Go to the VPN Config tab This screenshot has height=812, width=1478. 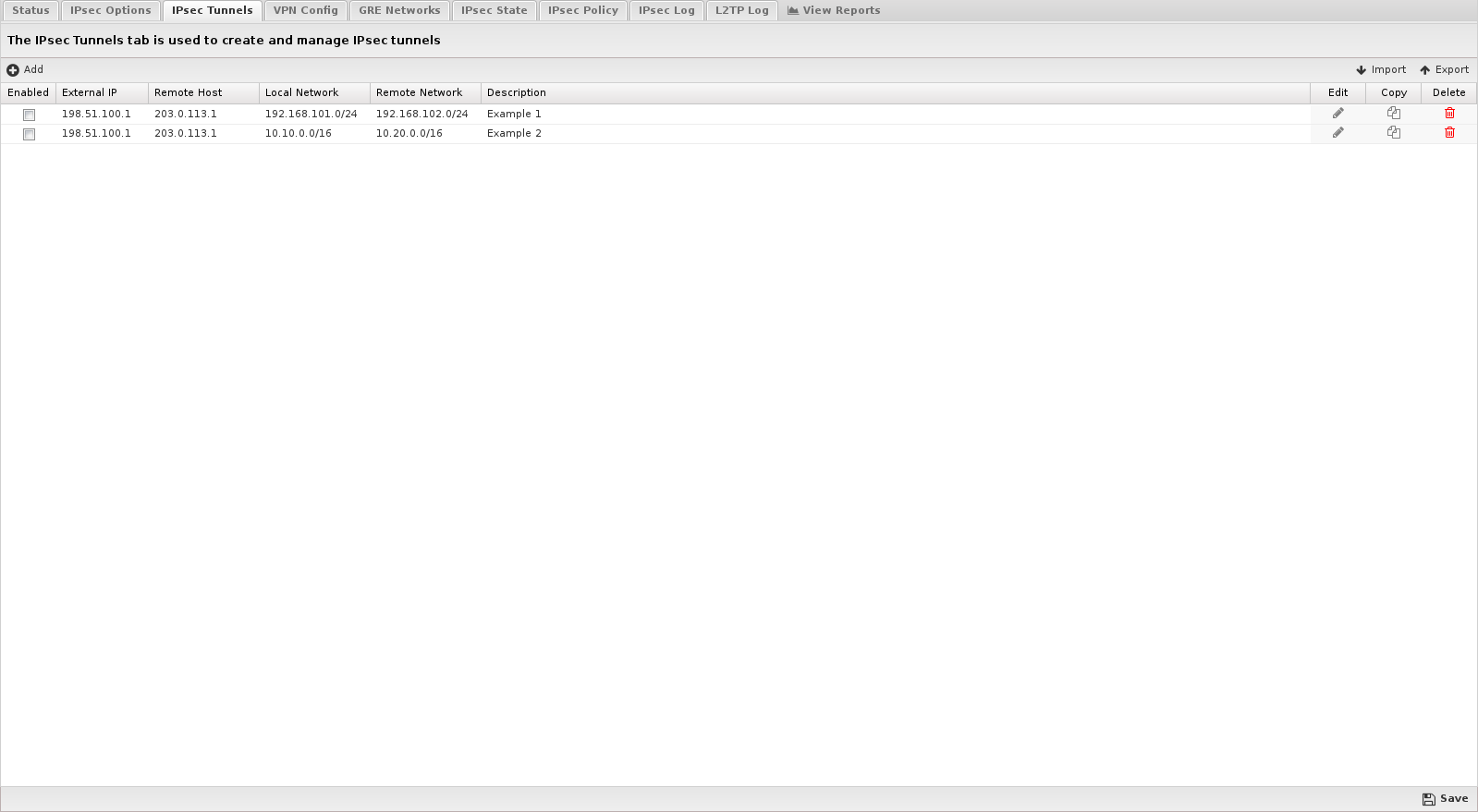tap(306, 11)
